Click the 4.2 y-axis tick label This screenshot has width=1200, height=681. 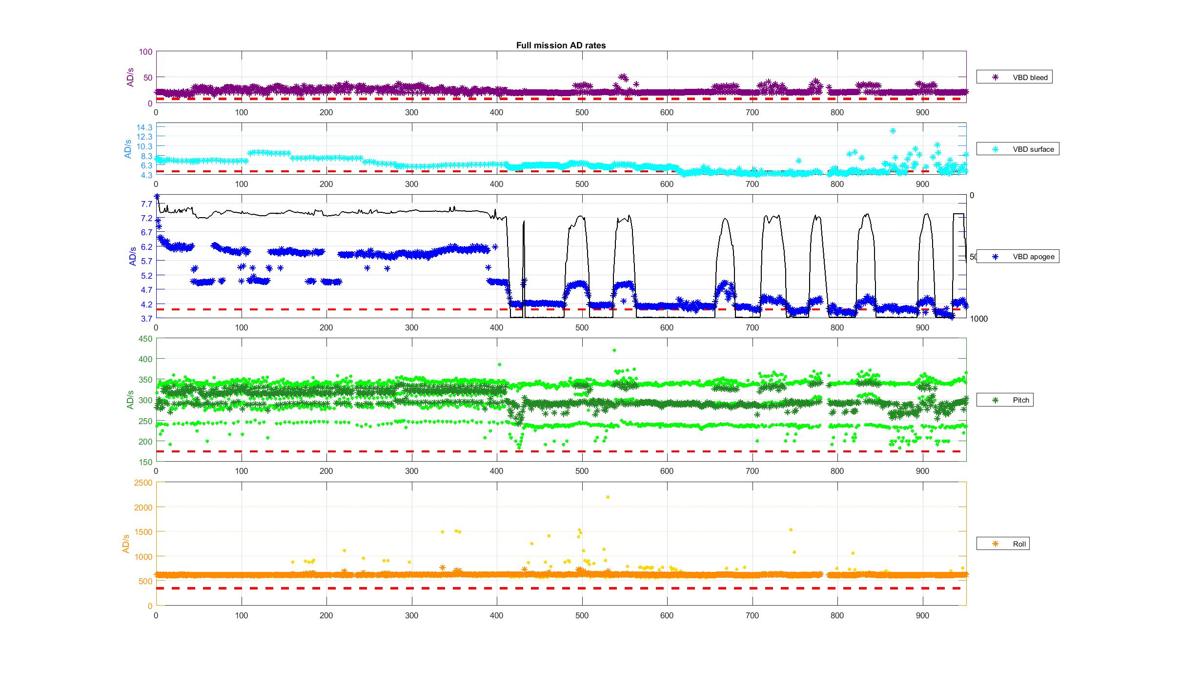click(147, 304)
